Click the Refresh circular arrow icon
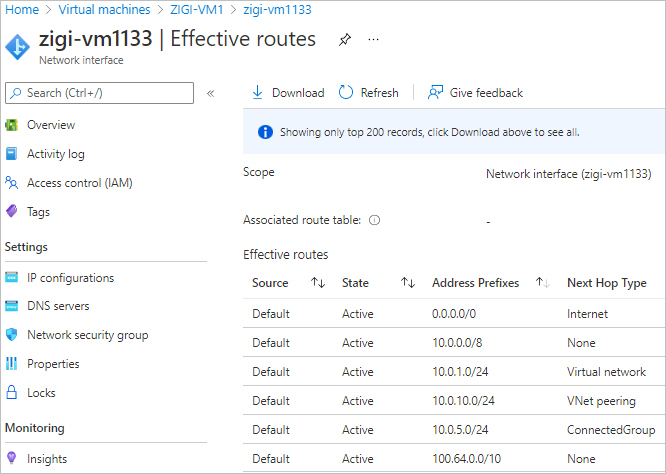 click(346, 93)
